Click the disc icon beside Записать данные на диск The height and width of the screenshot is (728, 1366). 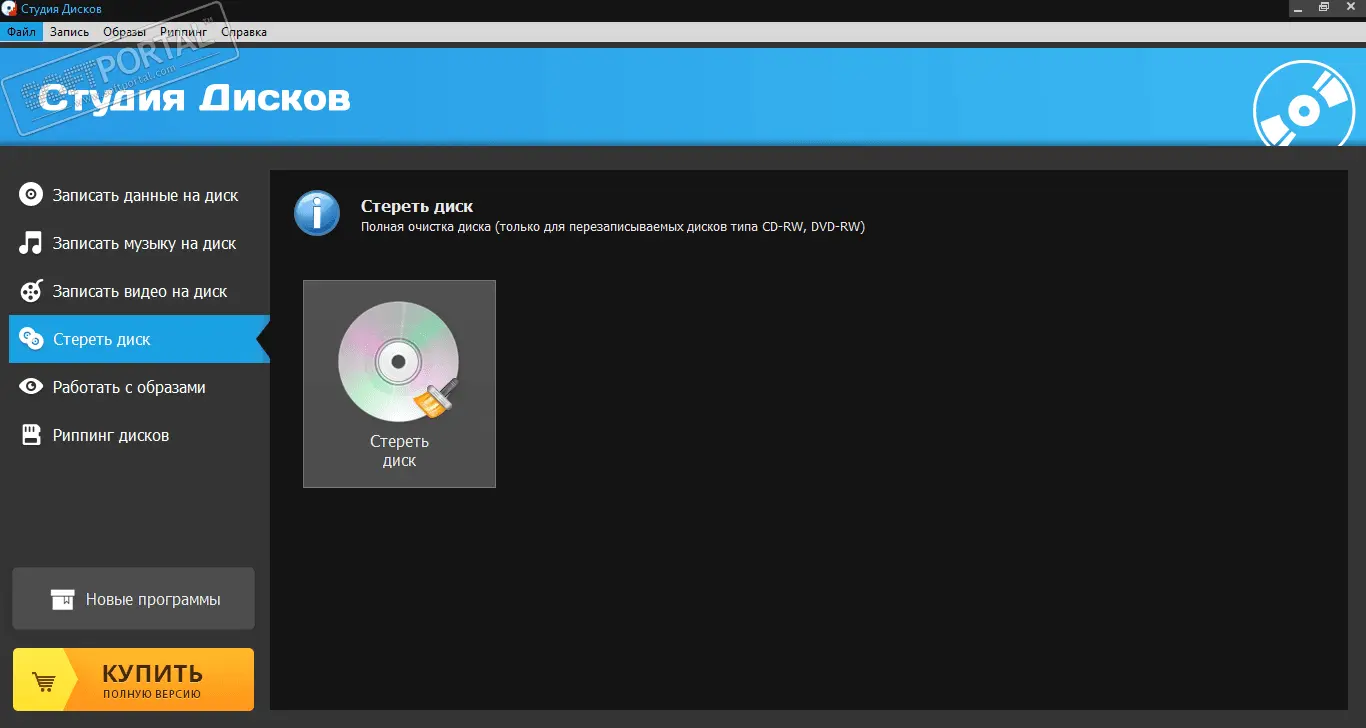32,195
